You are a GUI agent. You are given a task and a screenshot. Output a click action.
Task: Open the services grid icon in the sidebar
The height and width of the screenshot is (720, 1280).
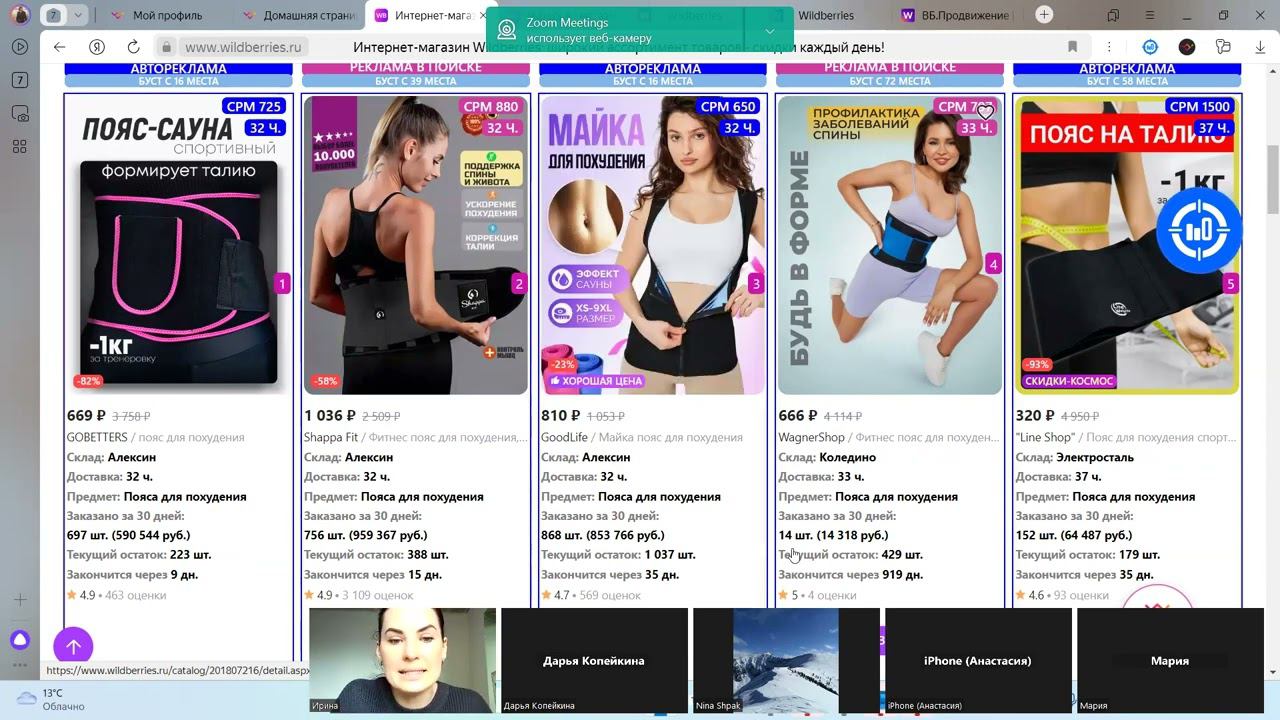pyautogui.click(x=19, y=146)
